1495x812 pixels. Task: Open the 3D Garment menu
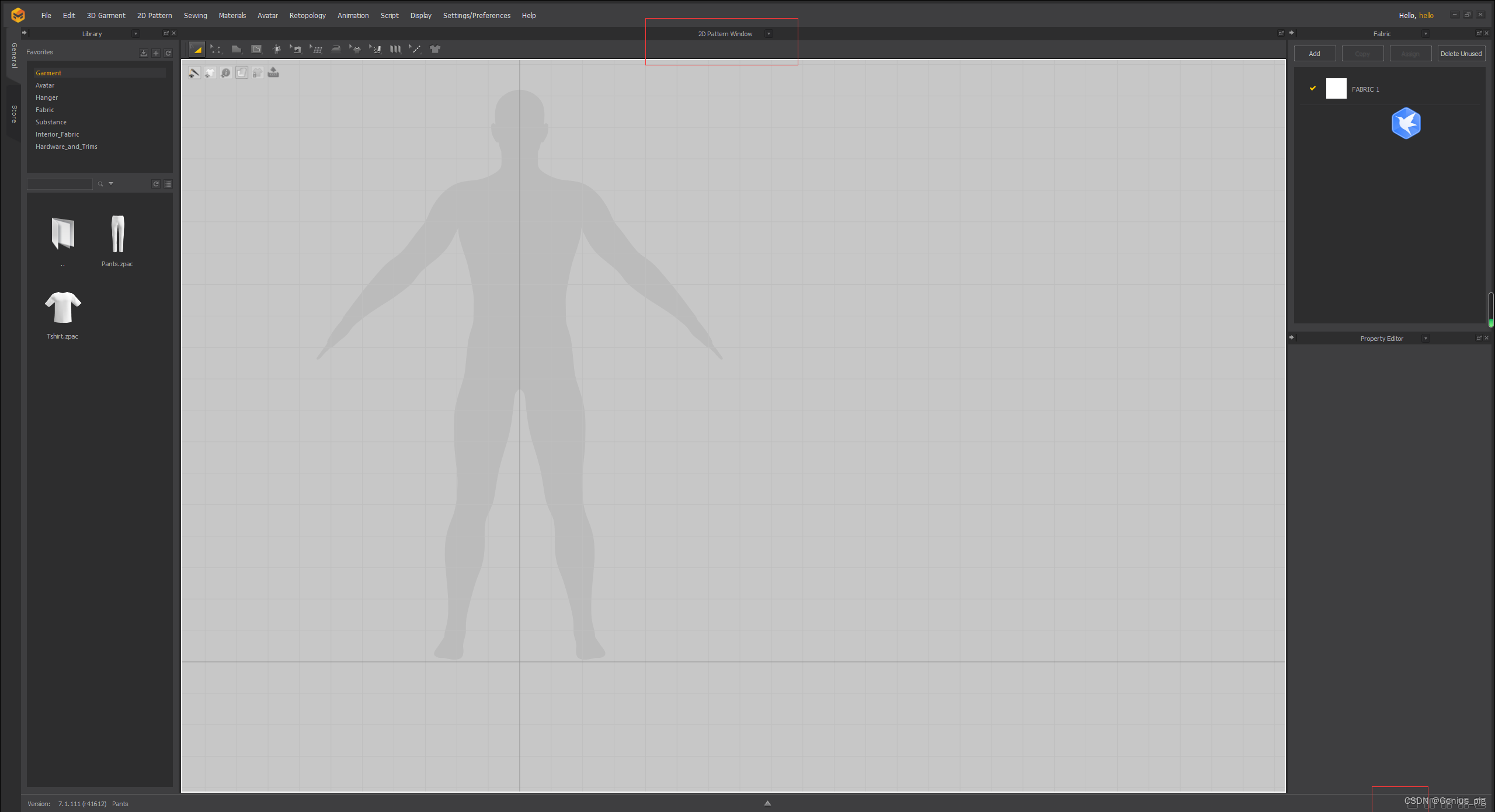coord(106,16)
